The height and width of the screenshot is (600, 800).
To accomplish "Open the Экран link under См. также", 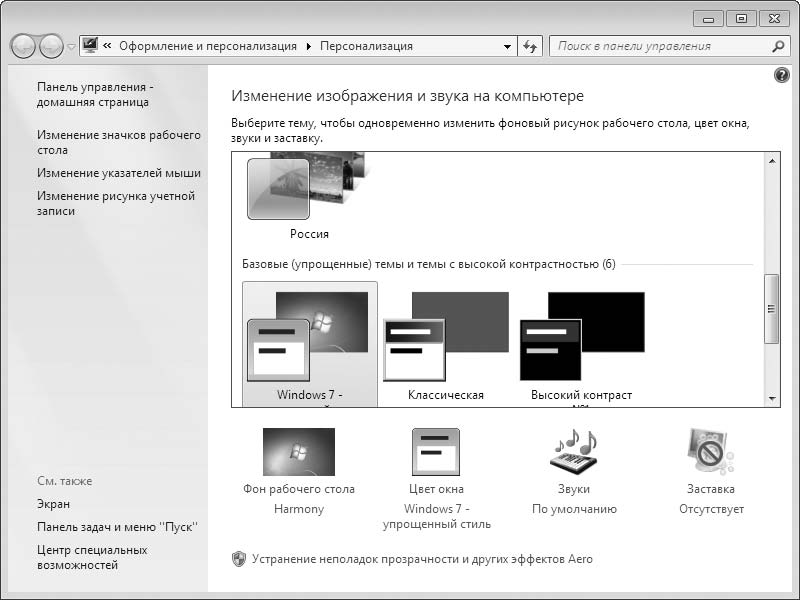I will 53,504.
